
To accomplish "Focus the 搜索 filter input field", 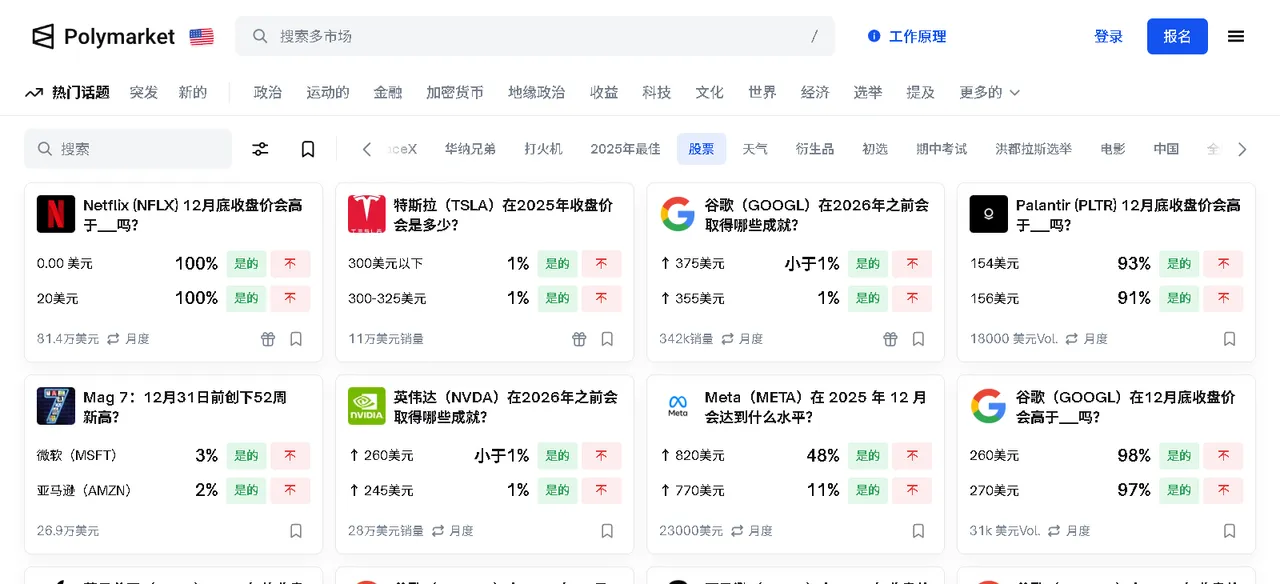I will tap(128, 149).
